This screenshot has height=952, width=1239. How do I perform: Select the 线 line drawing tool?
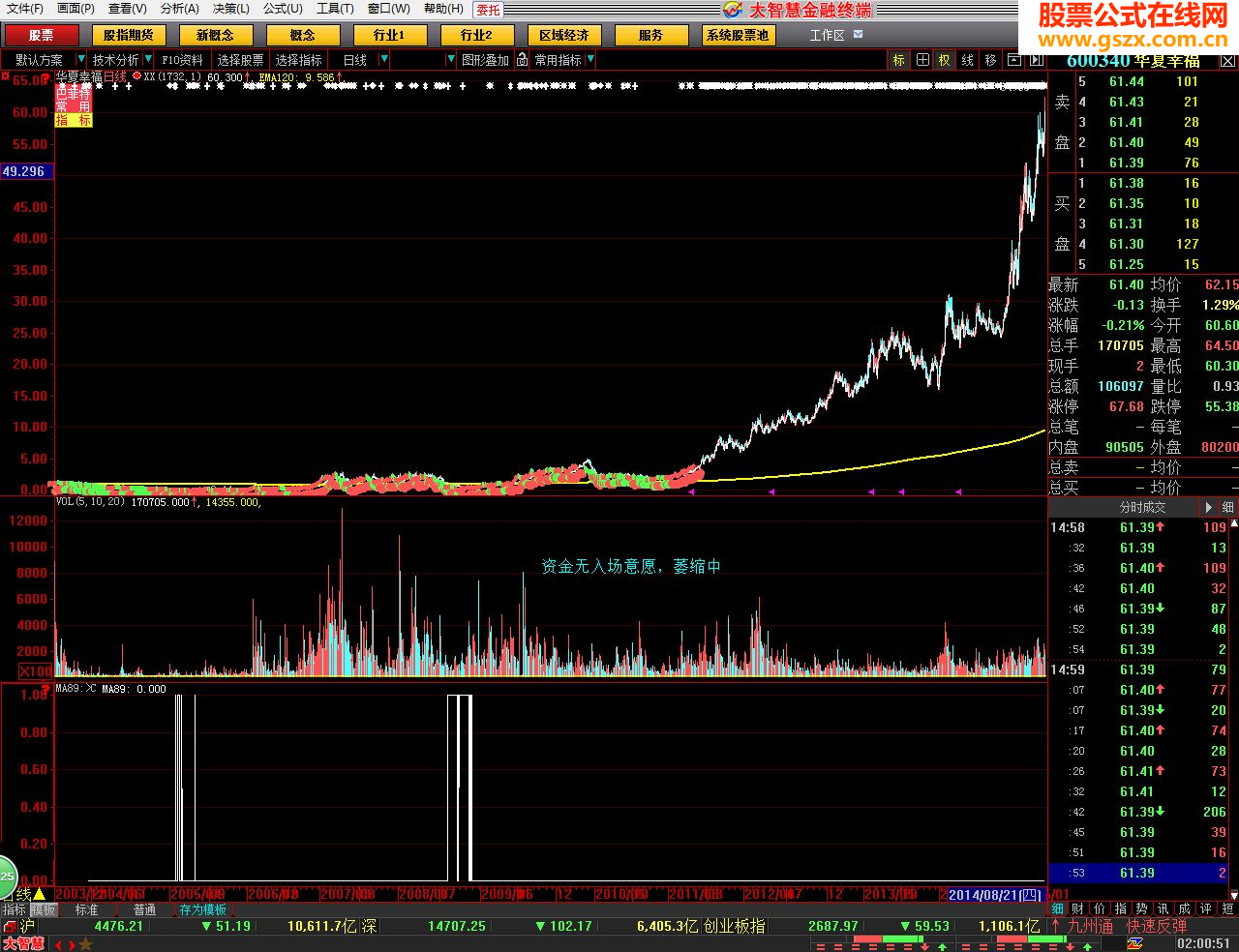tap(967, 60)
